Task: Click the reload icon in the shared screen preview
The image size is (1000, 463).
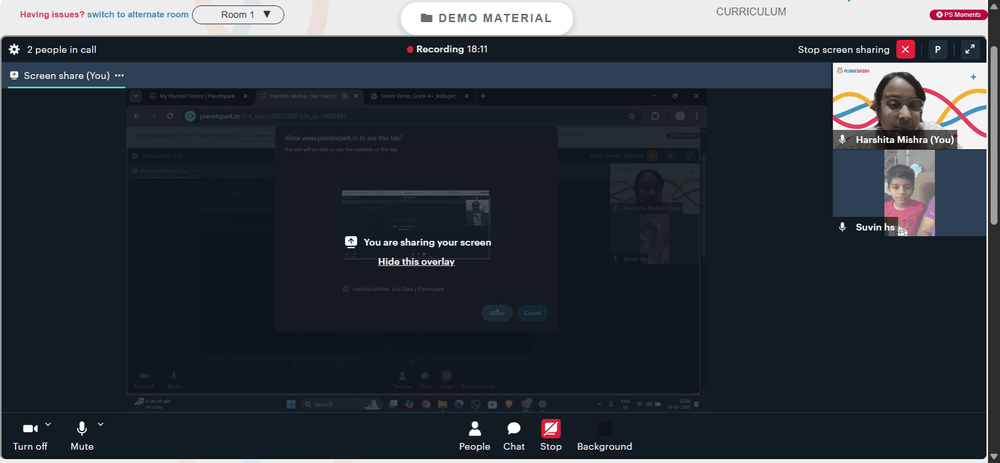Action: 170,116
